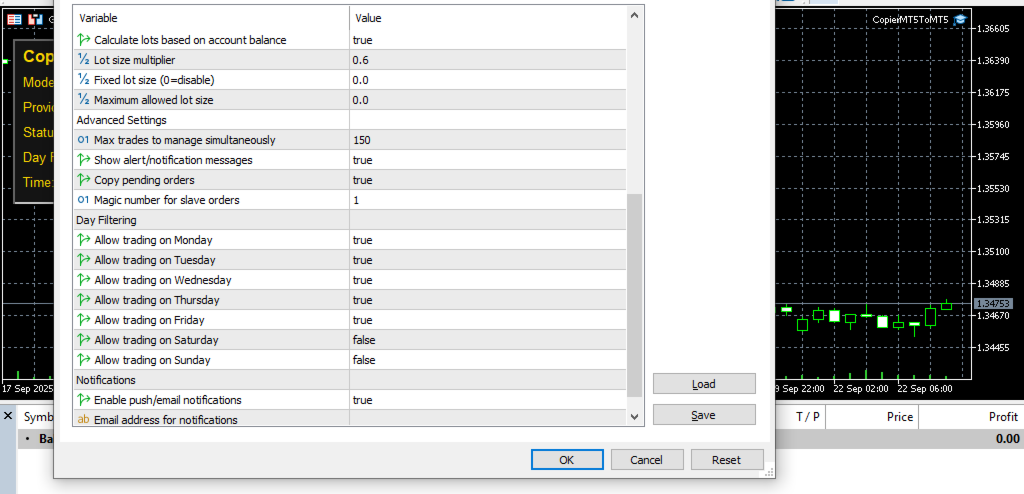
Task: Click the T / P column header in Toolbox
Action: [x=808, y=417]
